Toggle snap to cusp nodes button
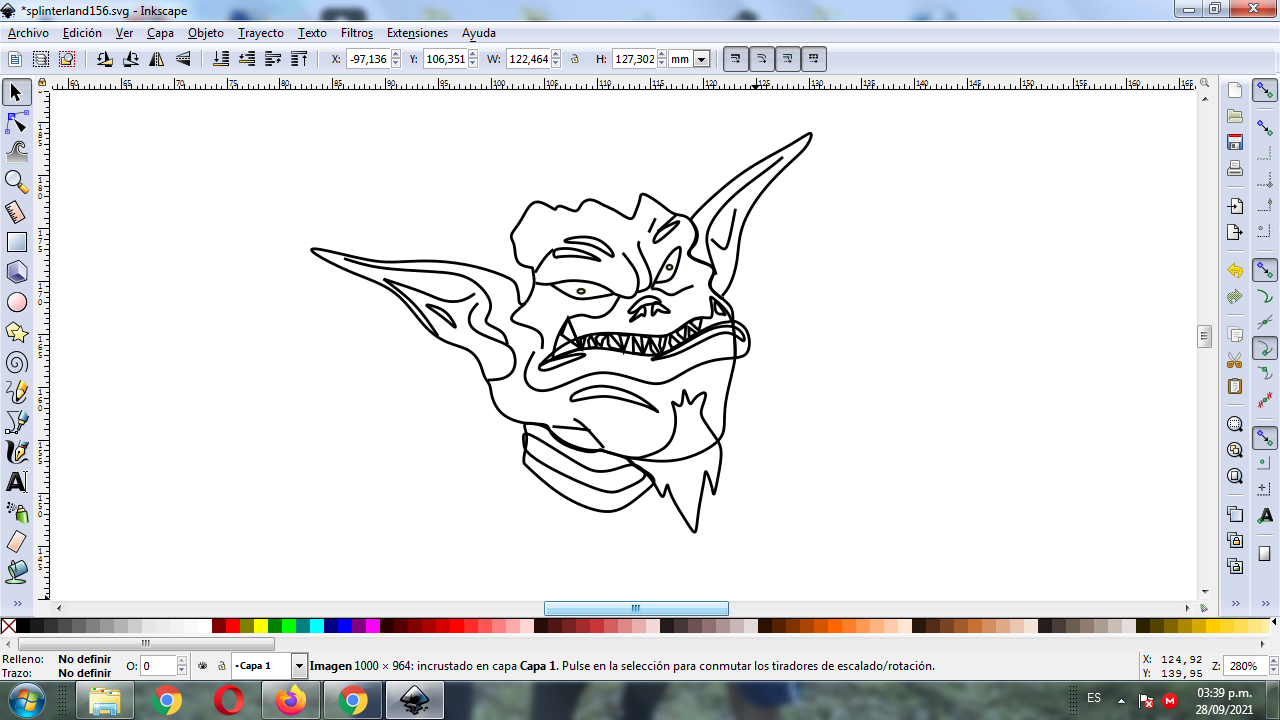The width and height of the screenshot is (1280, 720). coord(1265,348)
